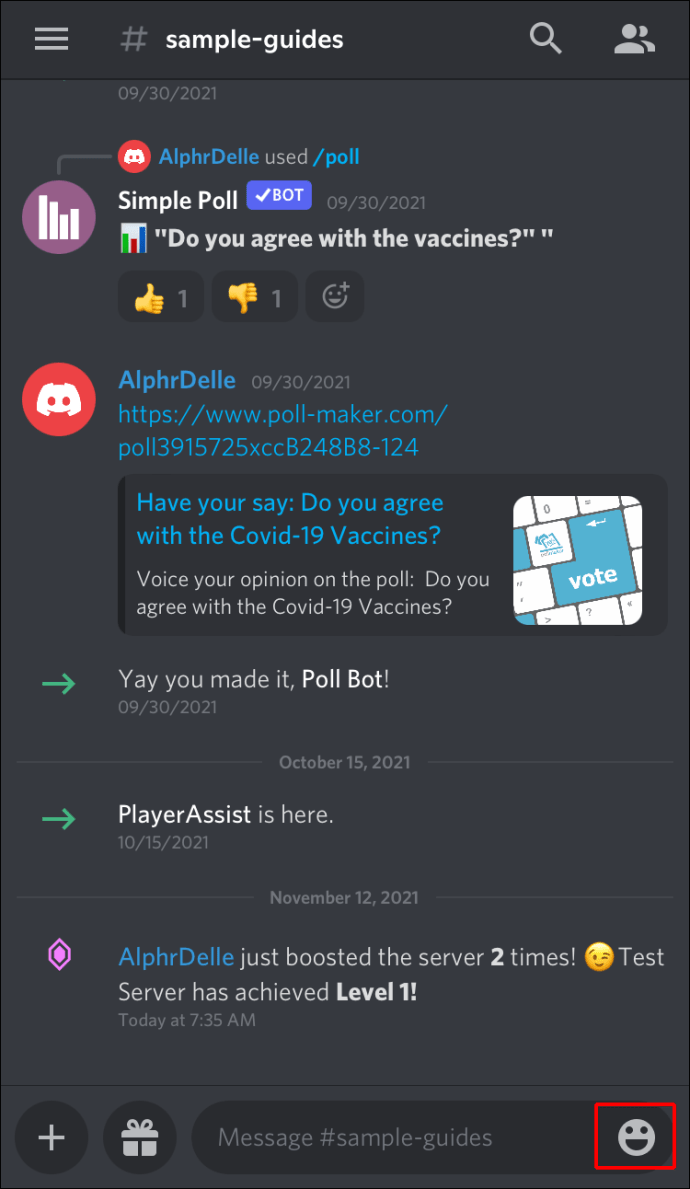Screen dimensions: 690x1189
Task: Open the plus attachment button
Action: pyautogui.click(x=52, y=1137)
